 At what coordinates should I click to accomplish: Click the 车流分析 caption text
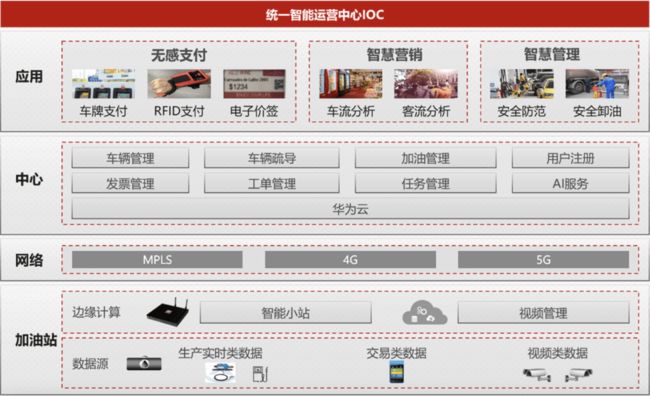pyautogui.click(x=351, y=111)
